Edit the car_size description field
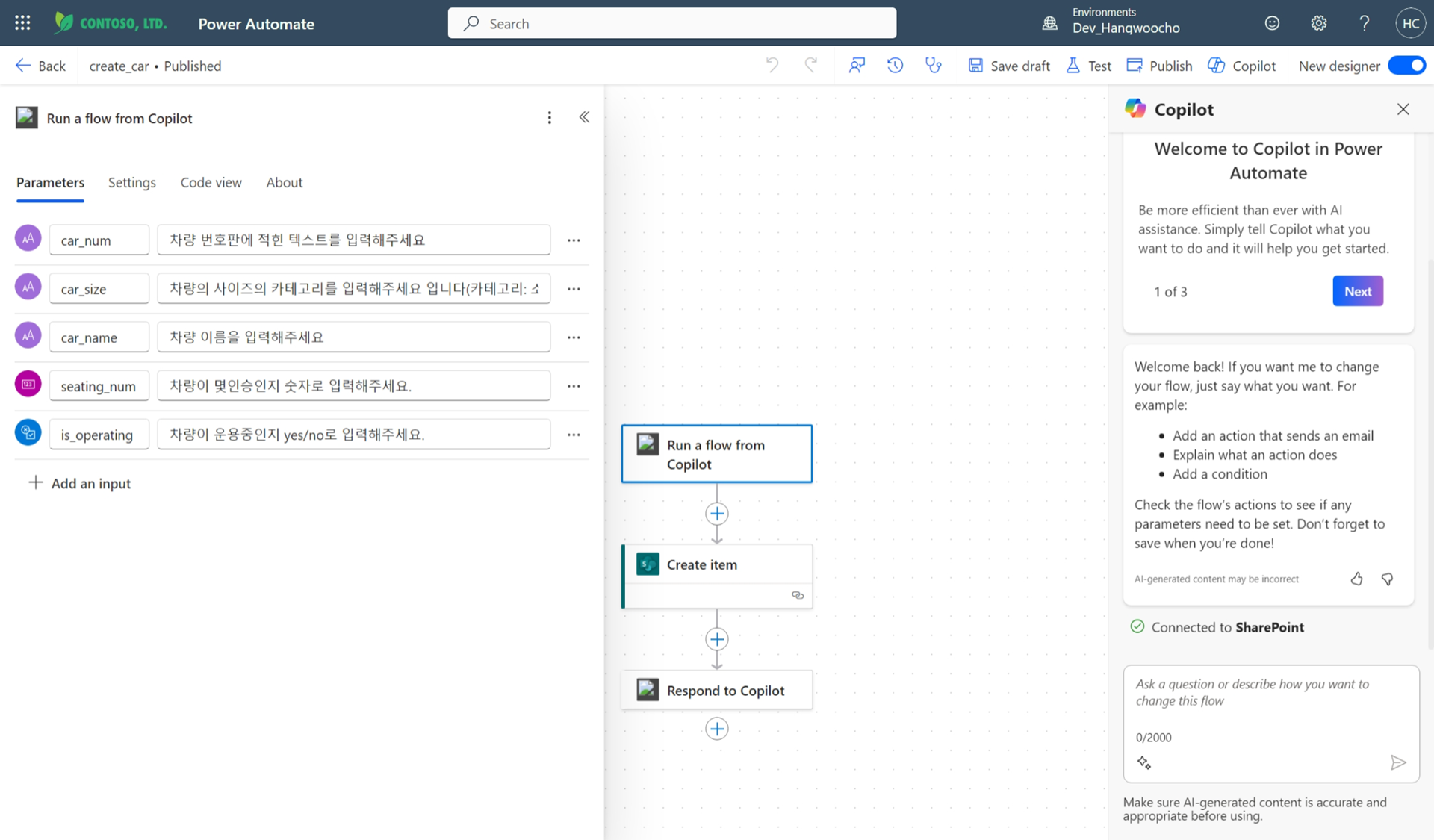Screen dimensions: 1434x840 point(354,288)
